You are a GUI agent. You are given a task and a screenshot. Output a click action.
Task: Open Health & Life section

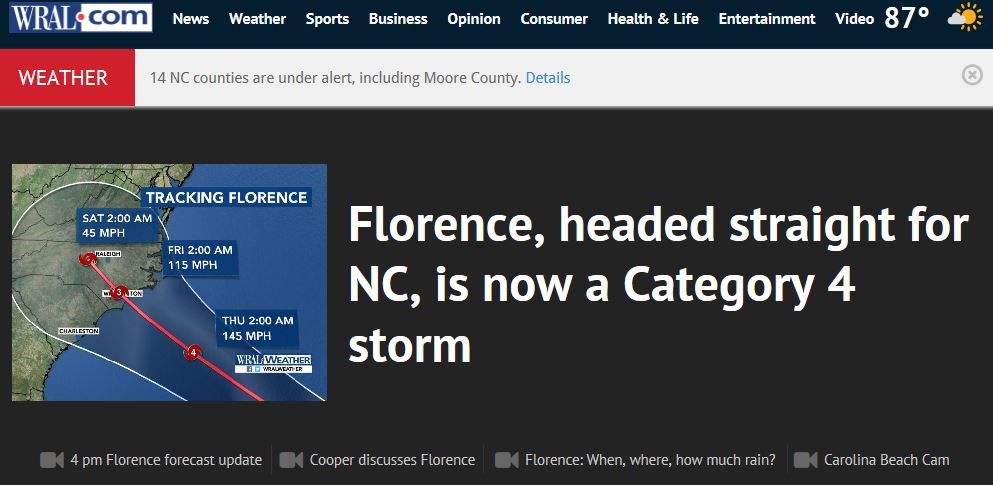tap(653, 19)
